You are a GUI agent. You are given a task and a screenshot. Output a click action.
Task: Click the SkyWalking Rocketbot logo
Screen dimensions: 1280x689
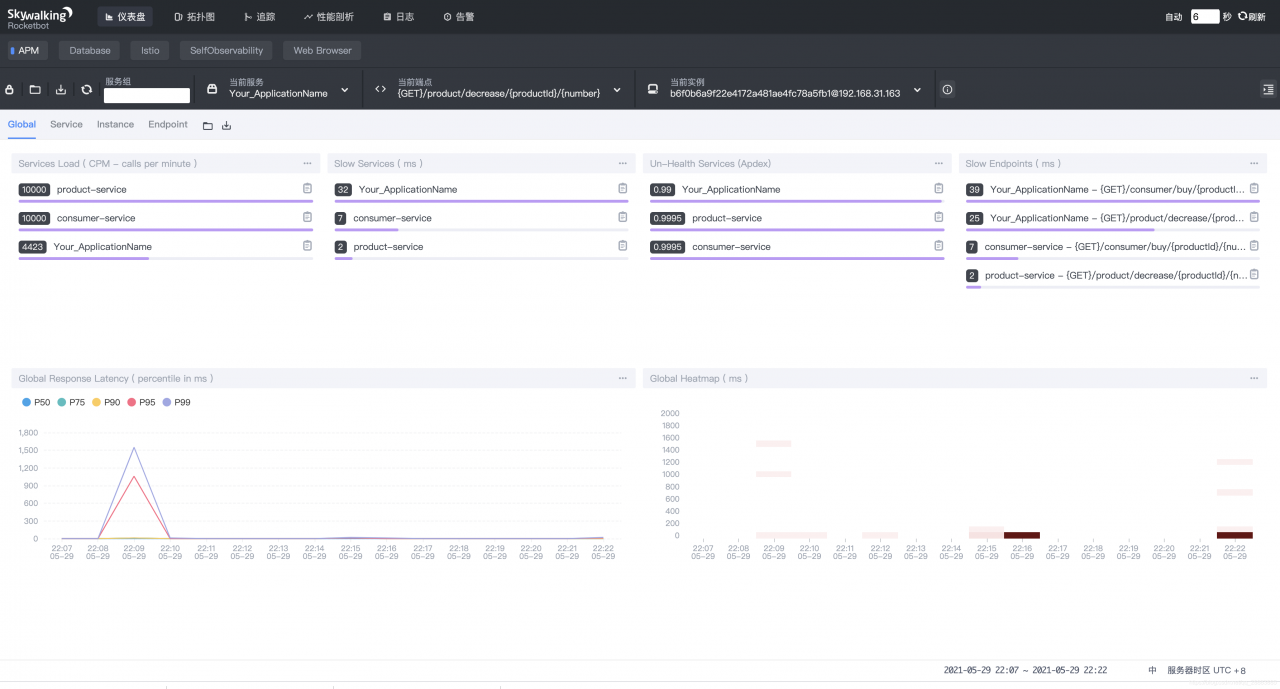(x=40, y=17)
